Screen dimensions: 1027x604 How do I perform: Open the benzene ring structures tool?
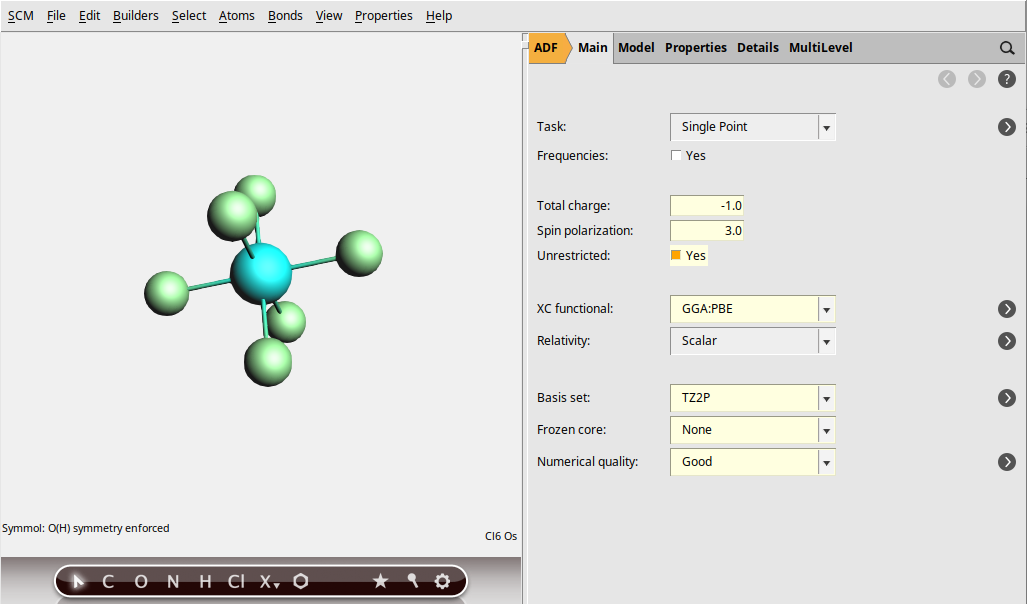coord(301,581)
